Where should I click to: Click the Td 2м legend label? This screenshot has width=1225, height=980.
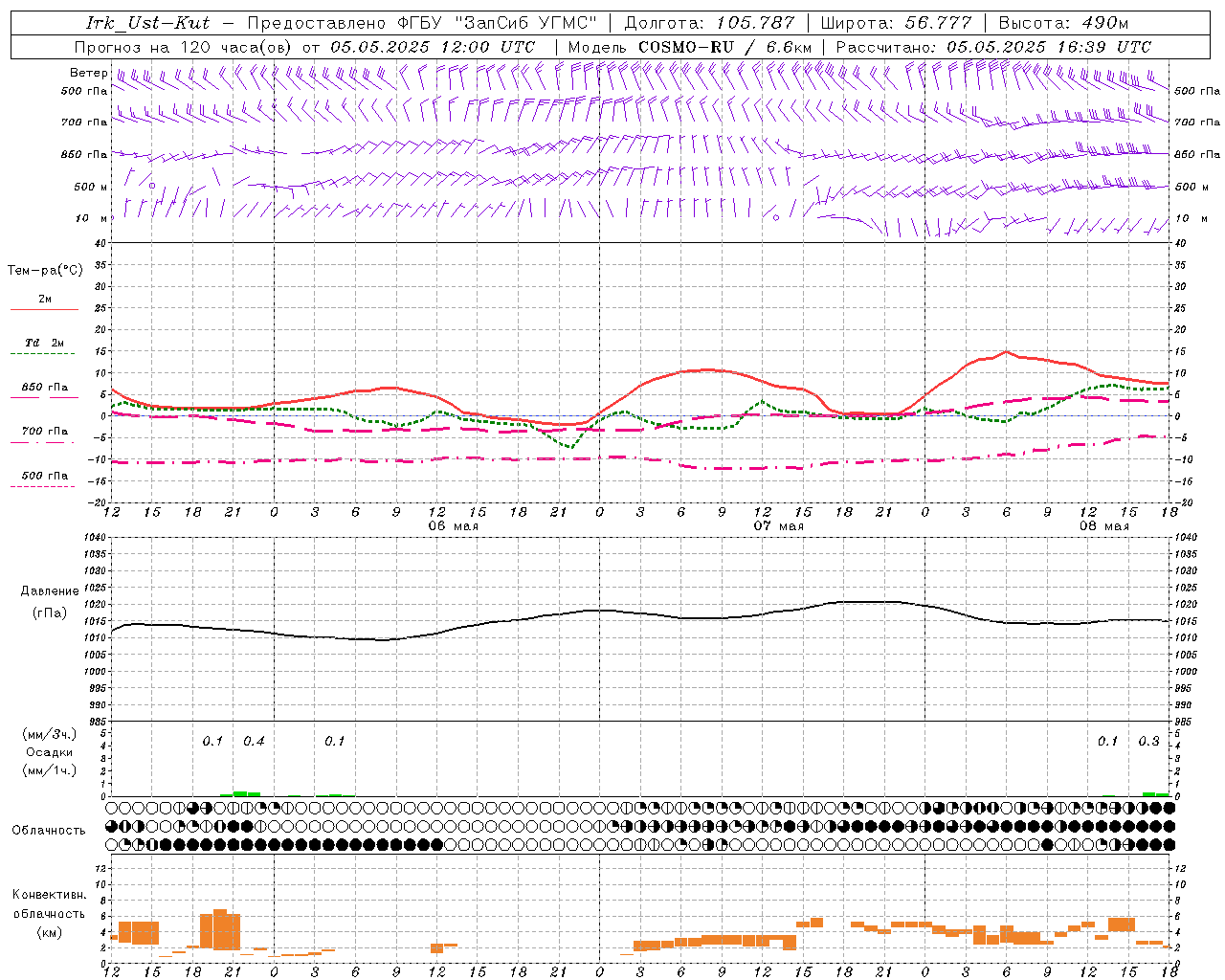coord(44,343)
